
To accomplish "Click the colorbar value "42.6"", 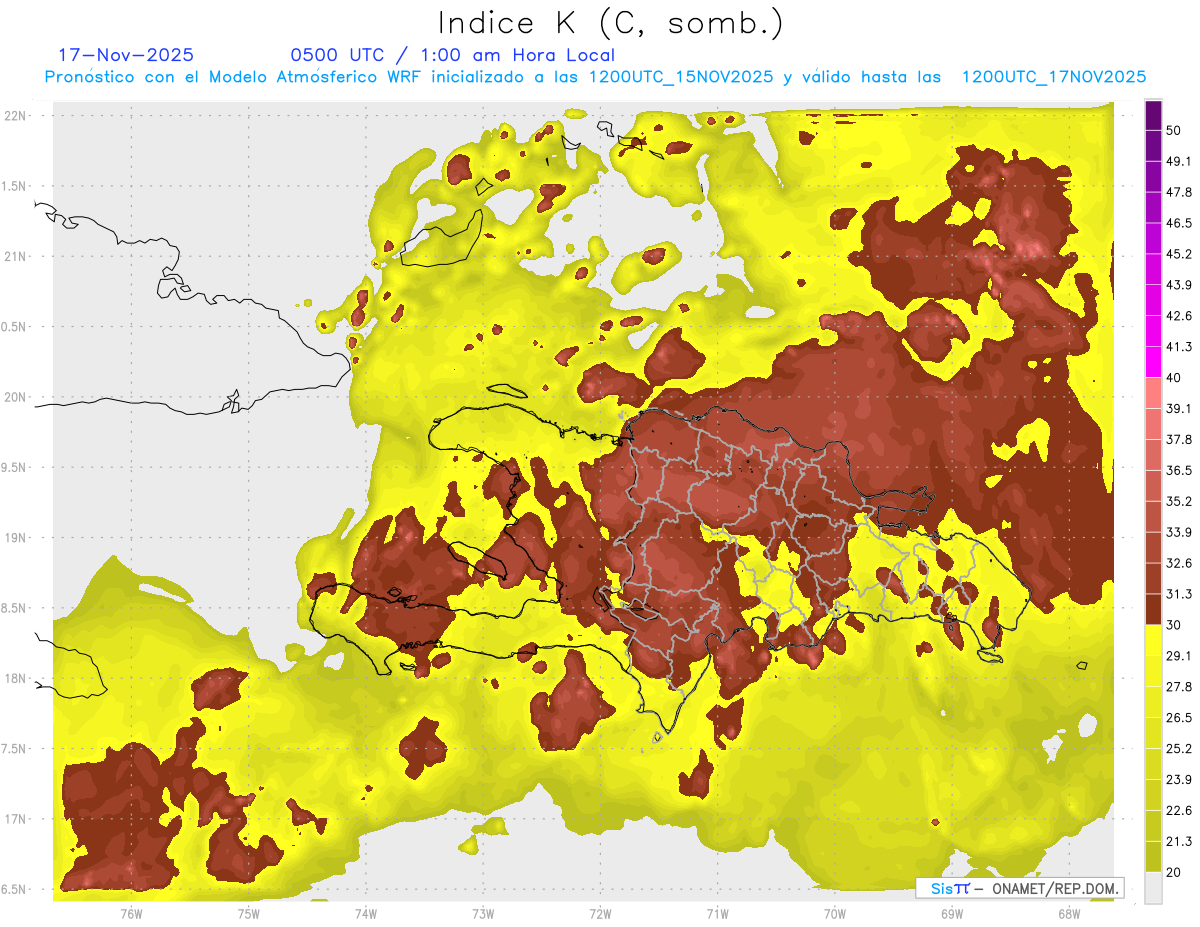I will pos(1179,316).
